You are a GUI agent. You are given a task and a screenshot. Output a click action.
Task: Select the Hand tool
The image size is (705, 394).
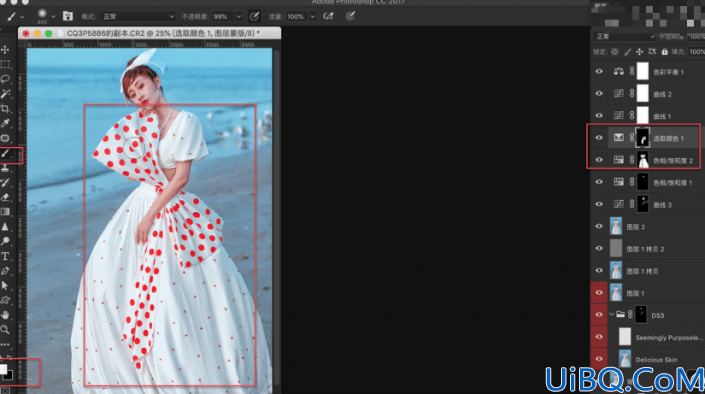click(5, 315)
